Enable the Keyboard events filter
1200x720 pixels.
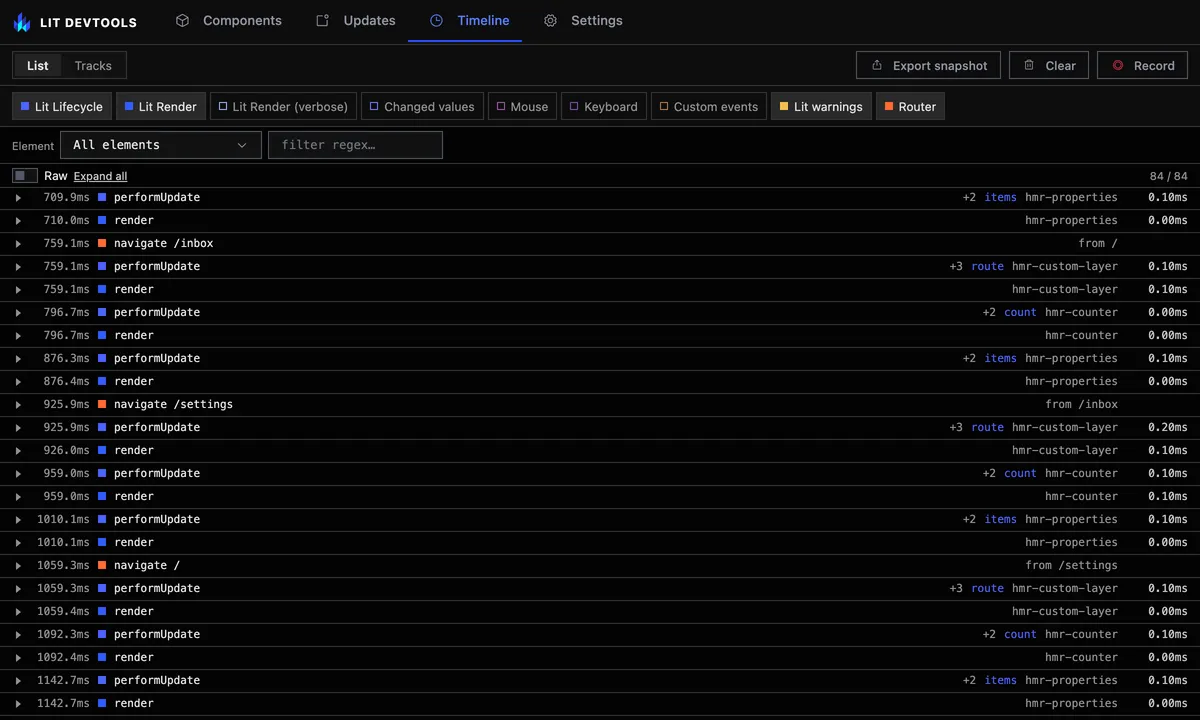[x=603, y=107]
